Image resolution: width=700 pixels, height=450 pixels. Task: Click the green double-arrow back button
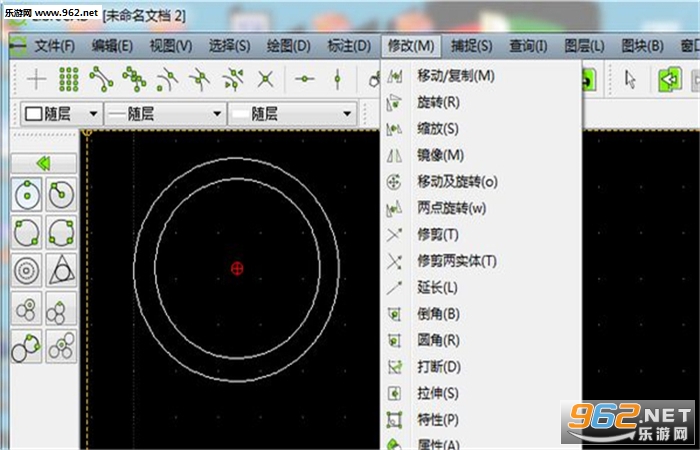pyautogui.click(x=44, y=163)
